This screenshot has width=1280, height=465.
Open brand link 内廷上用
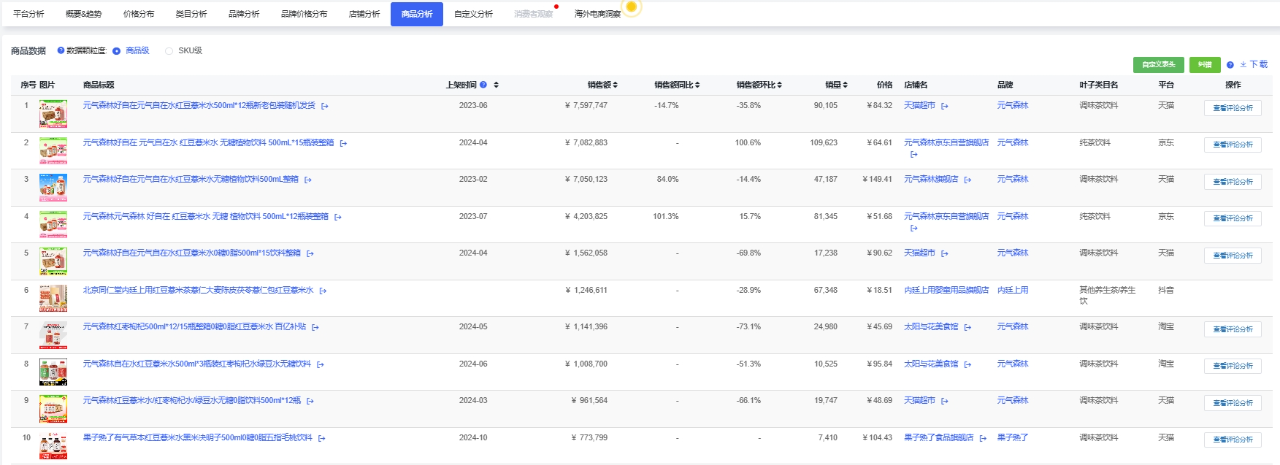(1012, 290)
